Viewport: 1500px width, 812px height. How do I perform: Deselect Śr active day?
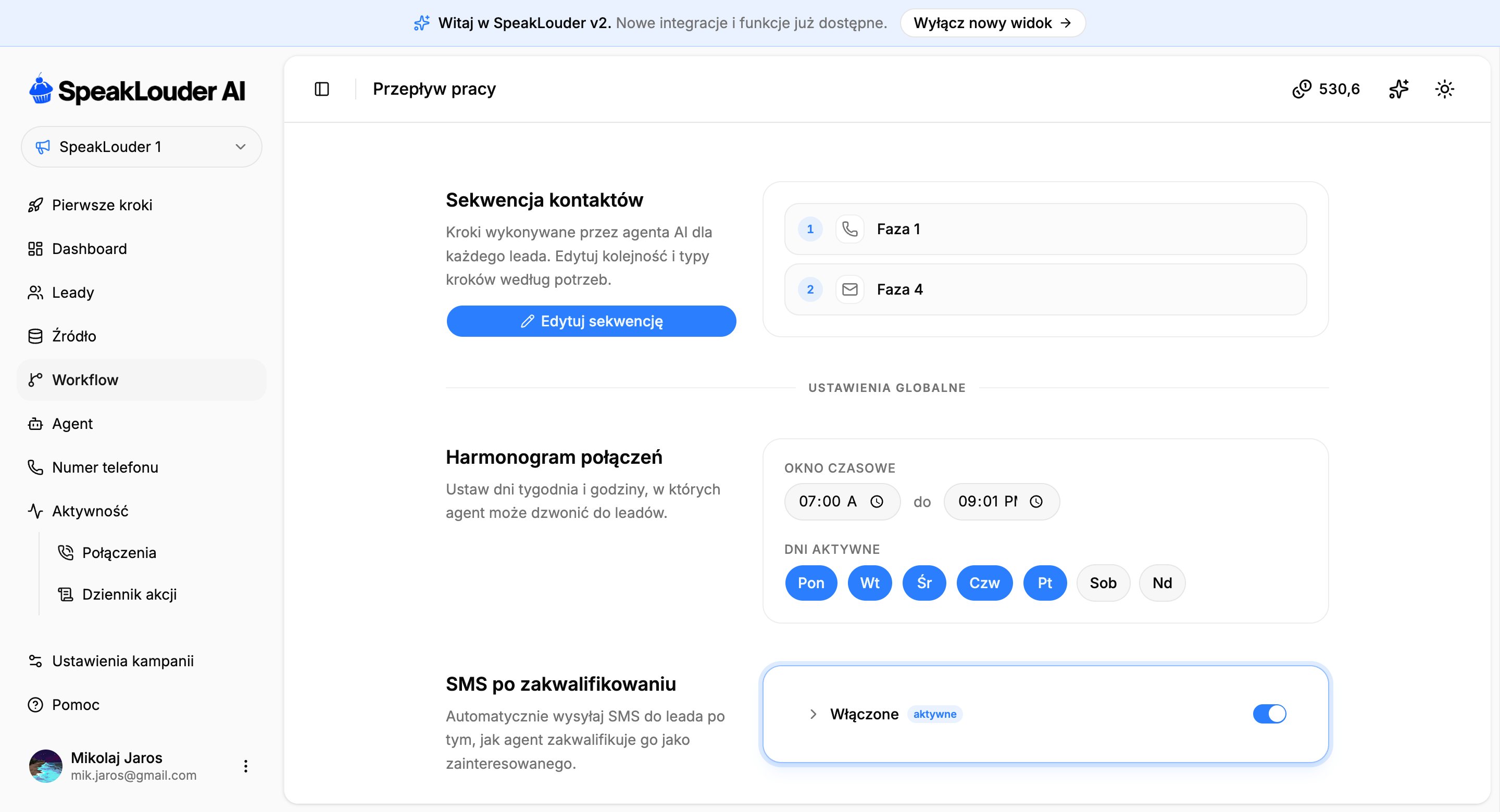(924, 583)
